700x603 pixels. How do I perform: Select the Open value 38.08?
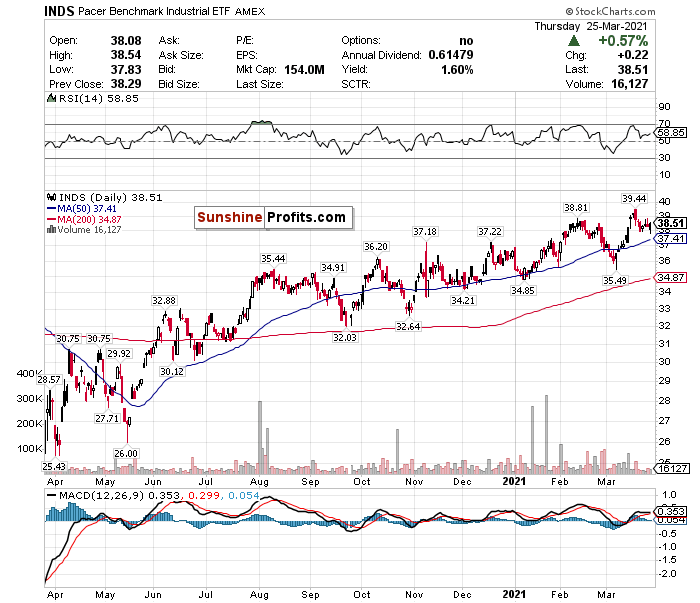click(126, 41)
